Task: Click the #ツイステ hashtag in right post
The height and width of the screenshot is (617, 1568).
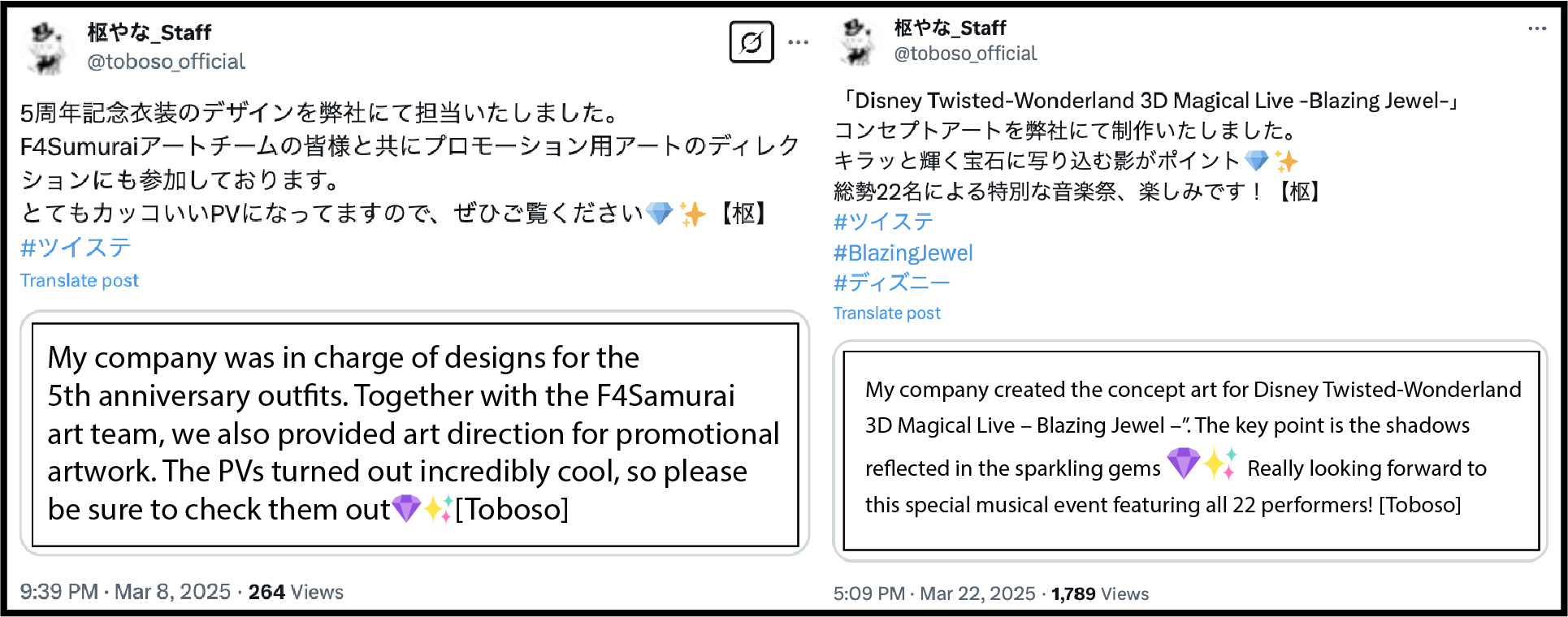Action: tap(884, 222)
